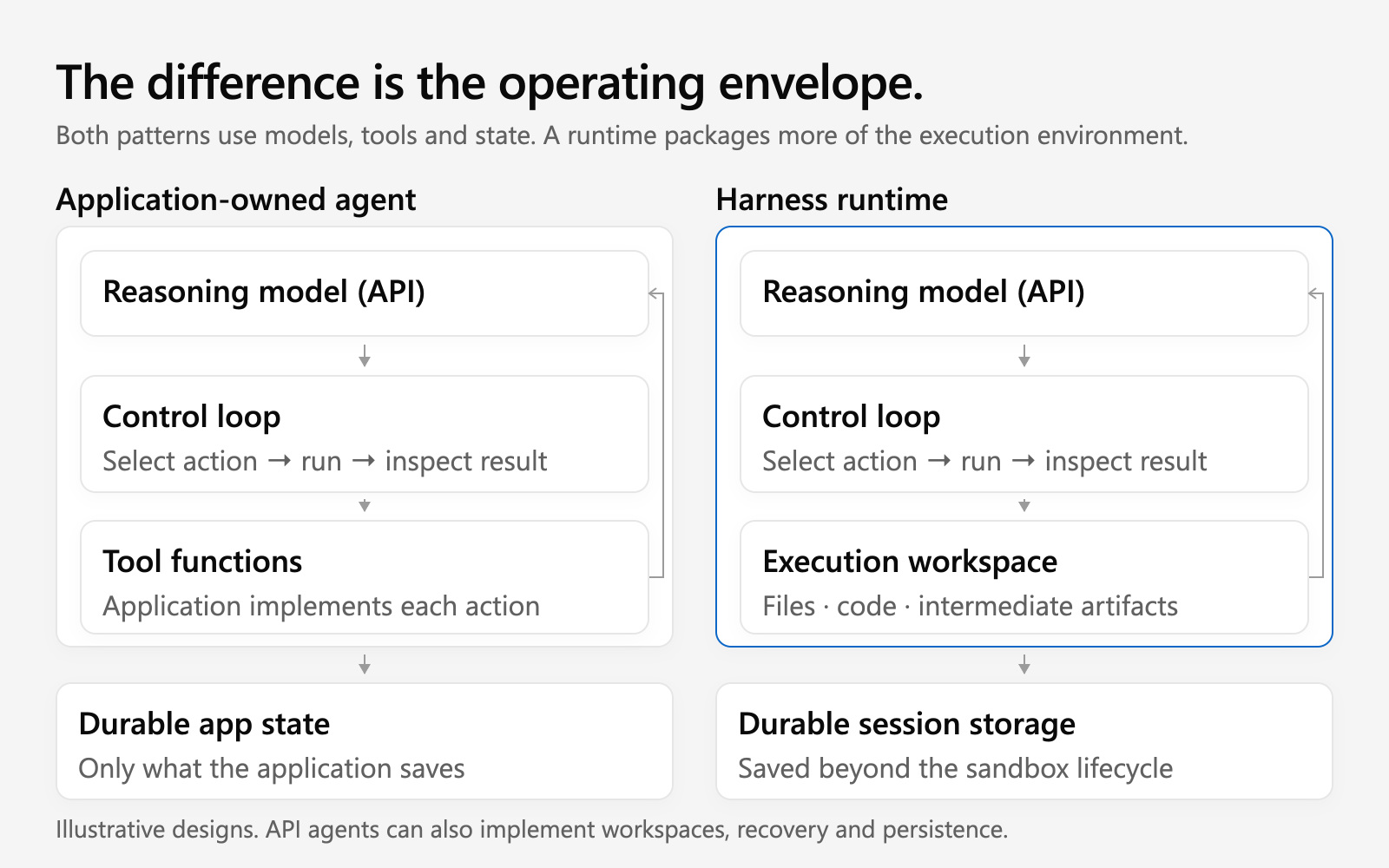Image resolution: width=1389 pixels, height=868 pixels.
Task: Click "Select action → run → inspect result" under Application-owned agent
Action: click(x=325, y=462)
